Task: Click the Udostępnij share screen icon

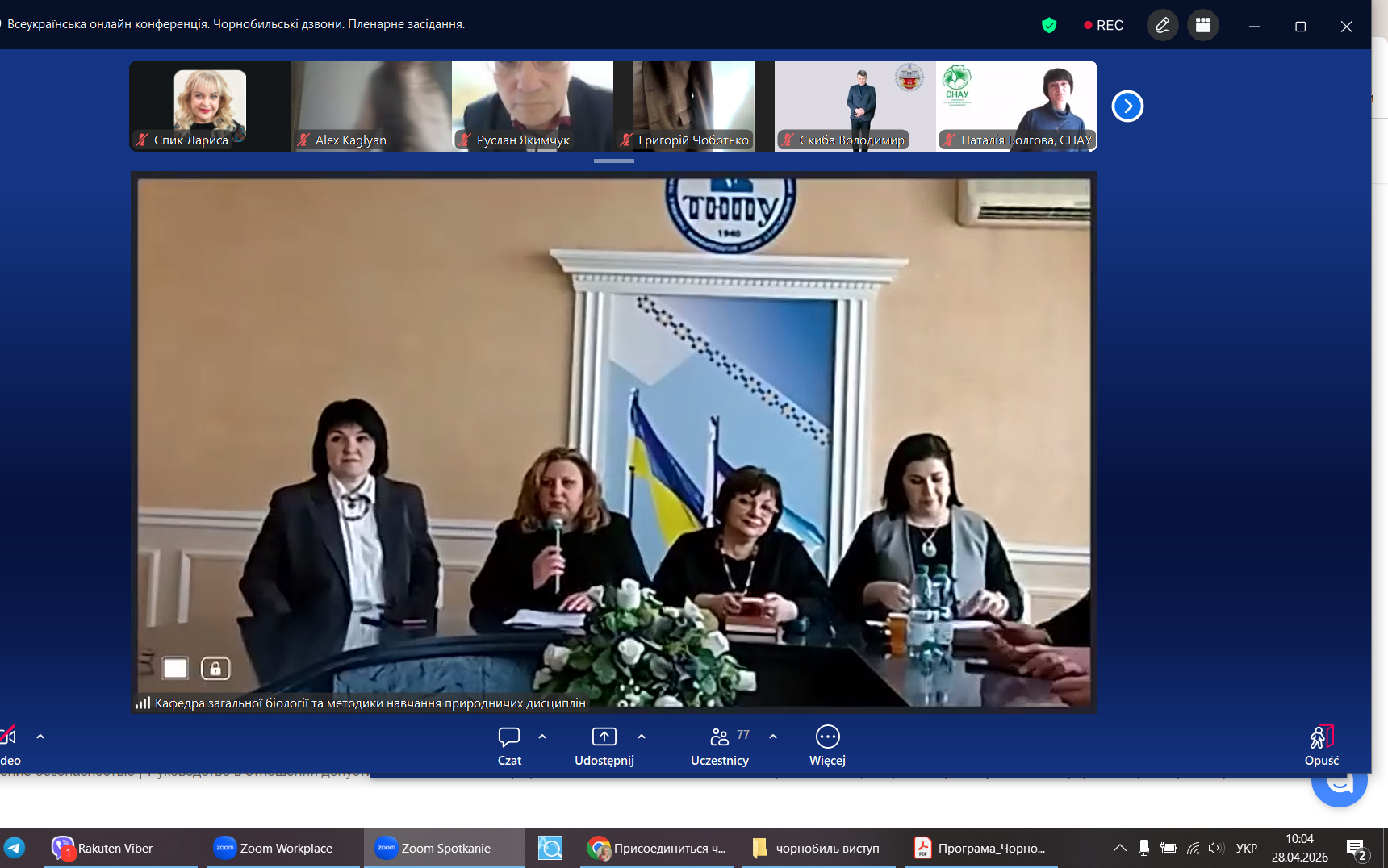Action: (x=604, y=737)
